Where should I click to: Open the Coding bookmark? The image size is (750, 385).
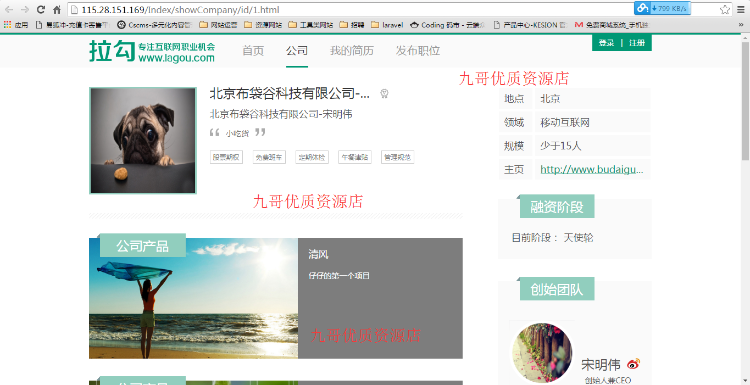447,25
